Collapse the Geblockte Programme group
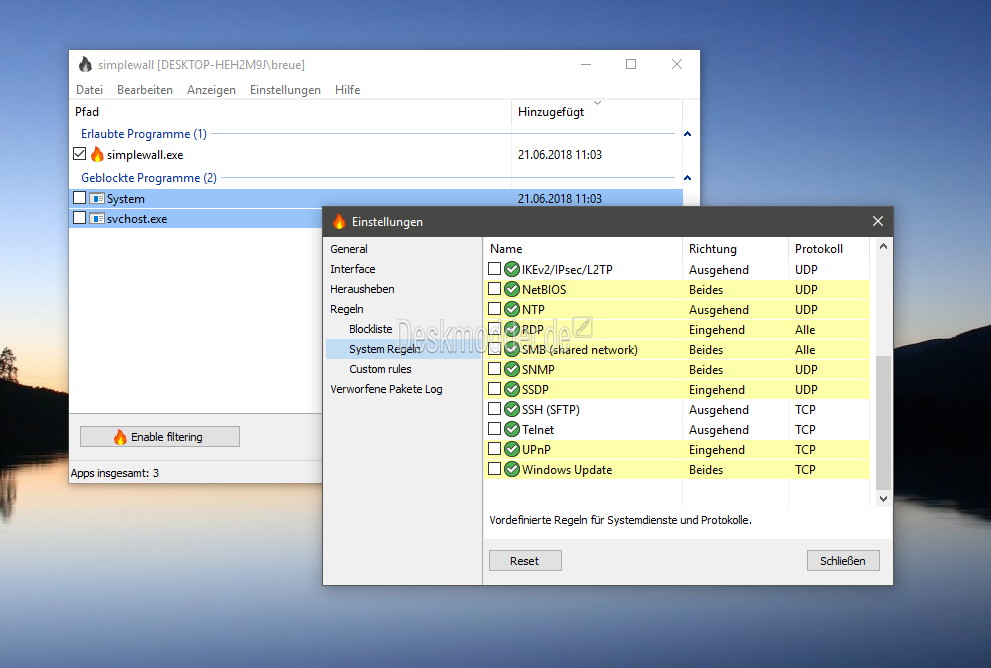 (x=688, y=178)
